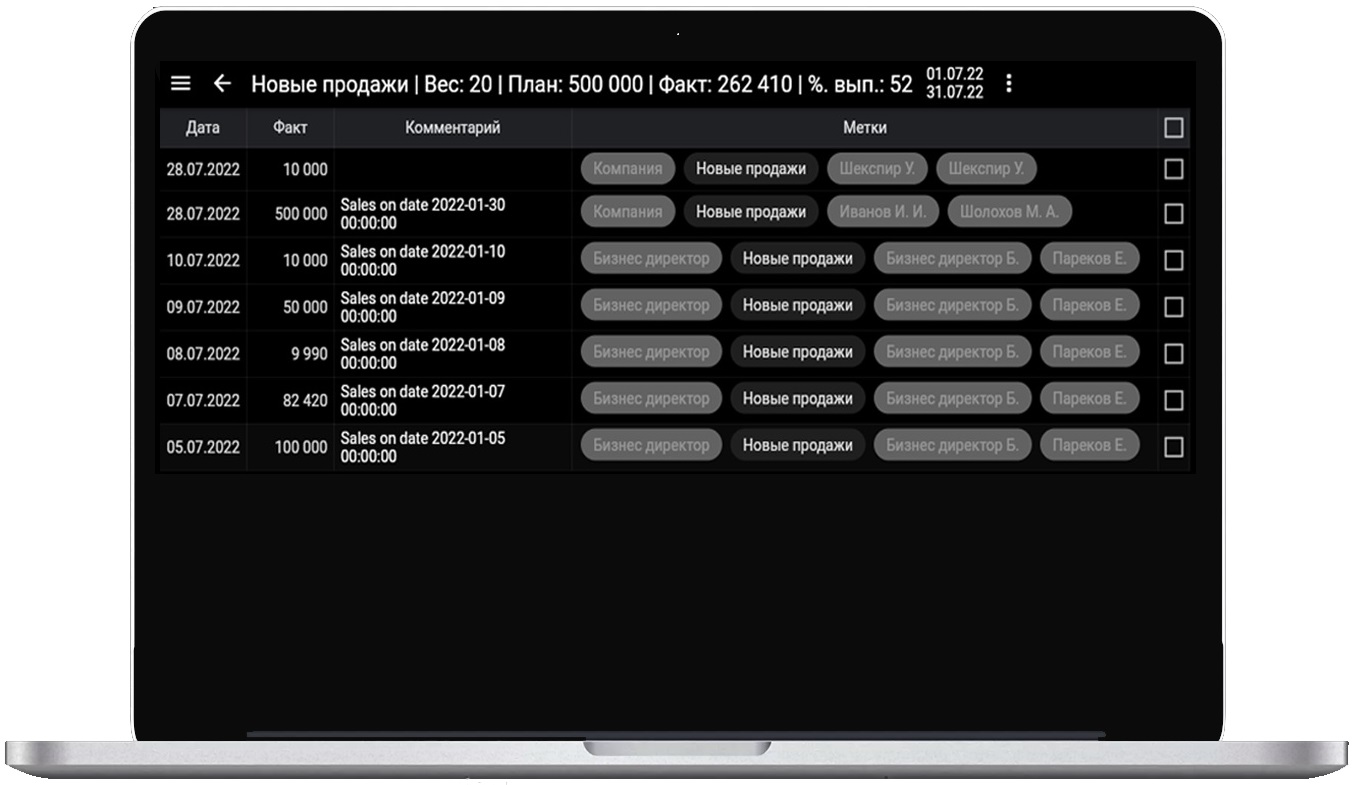The width and height of the screenshot is (1352, 785).
Task: Click the Метки column header
Action: pos(864,128)
